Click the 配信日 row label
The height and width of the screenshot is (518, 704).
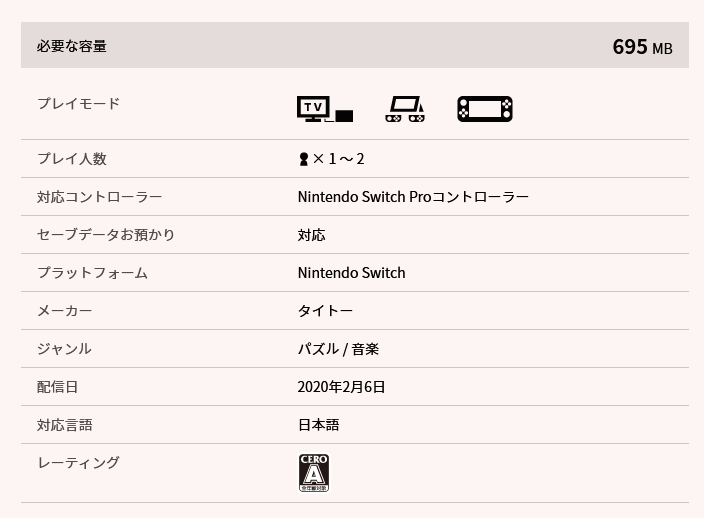pos(57,387)
